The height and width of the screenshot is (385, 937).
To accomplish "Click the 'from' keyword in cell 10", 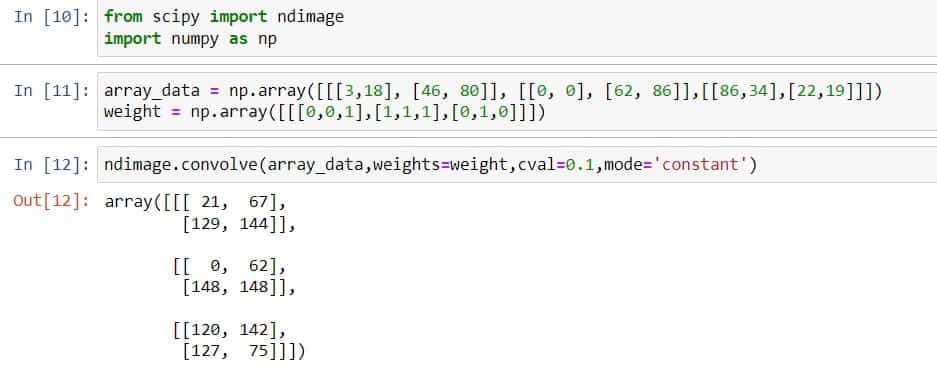I will [x=123, y=17].
